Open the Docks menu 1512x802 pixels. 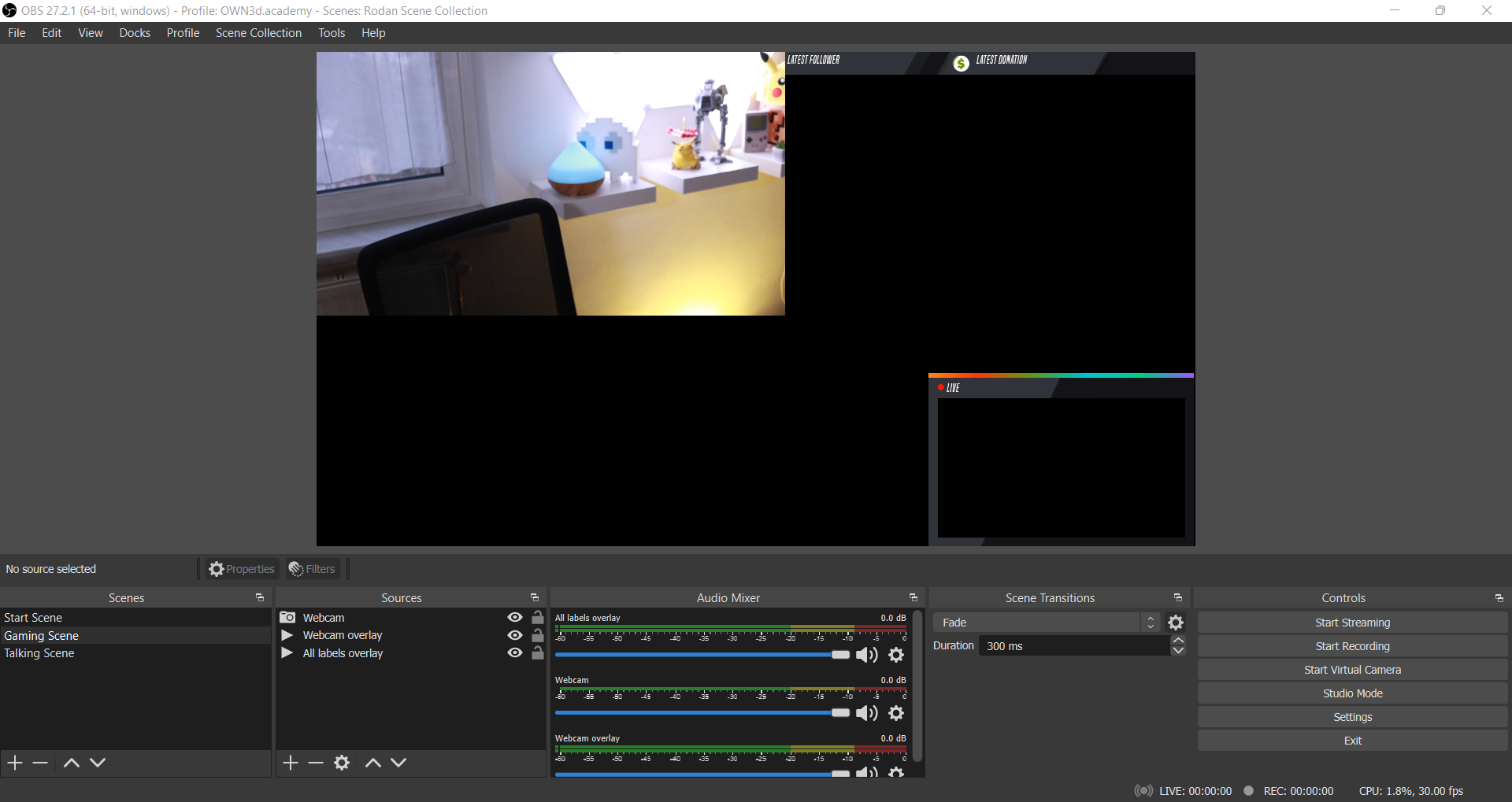(x=135, y=33)
